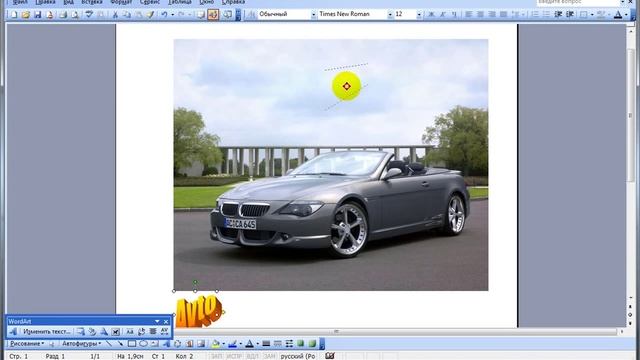The image size is (640, 360).
Task: Open the font size 12 dropdown
Action: [419, 15]
